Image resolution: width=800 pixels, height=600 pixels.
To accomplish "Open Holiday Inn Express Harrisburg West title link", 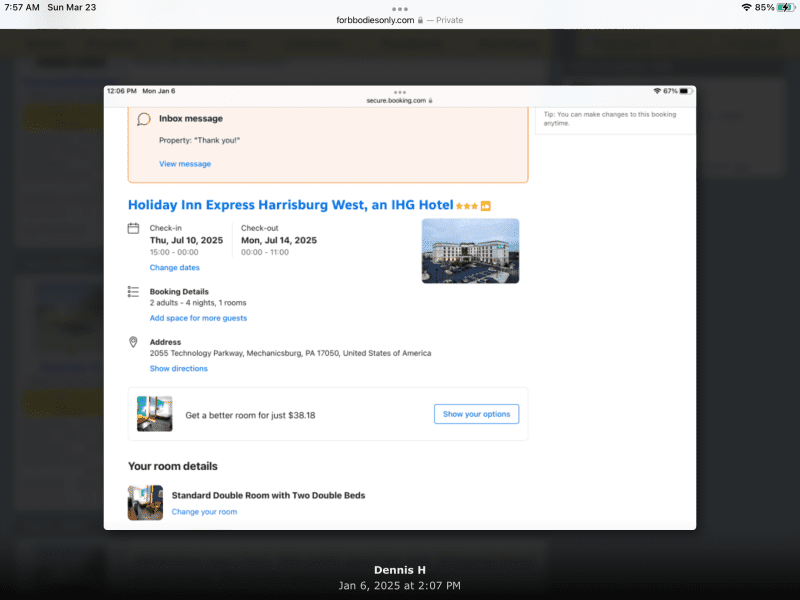I will [x=290, y=205].
